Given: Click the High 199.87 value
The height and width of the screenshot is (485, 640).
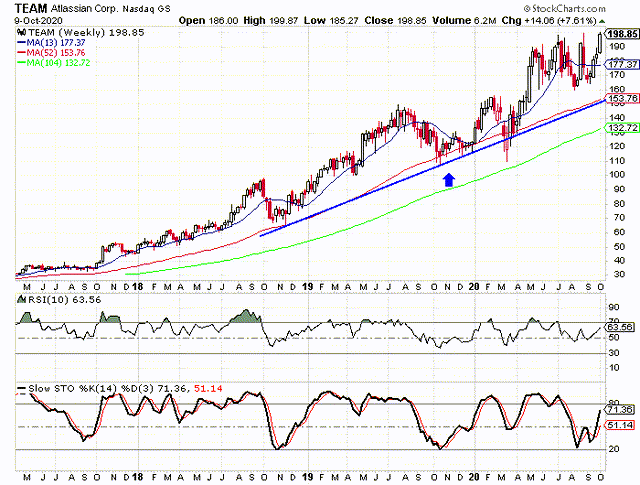Looking at the screenshot, I should coord(271,20).
